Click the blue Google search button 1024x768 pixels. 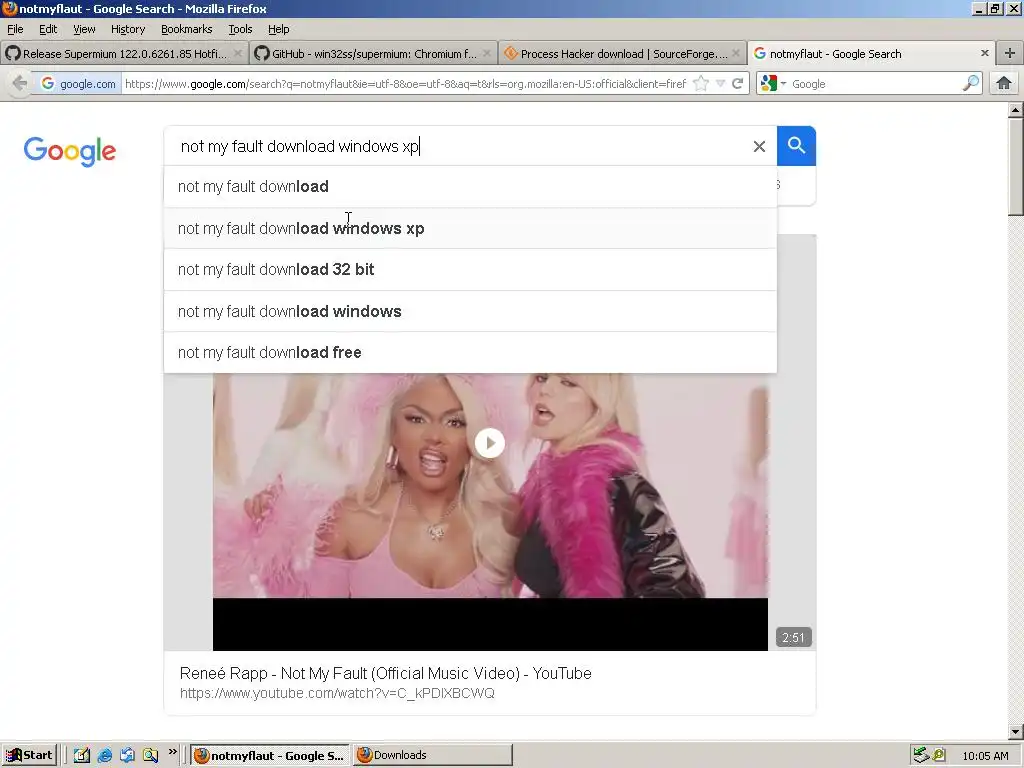tap(796, 146)
